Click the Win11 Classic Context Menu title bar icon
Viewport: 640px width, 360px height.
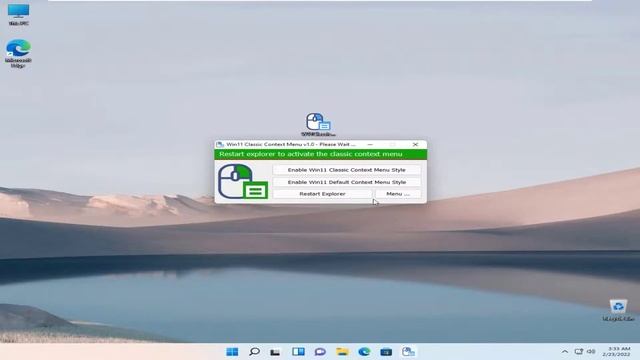220,144
